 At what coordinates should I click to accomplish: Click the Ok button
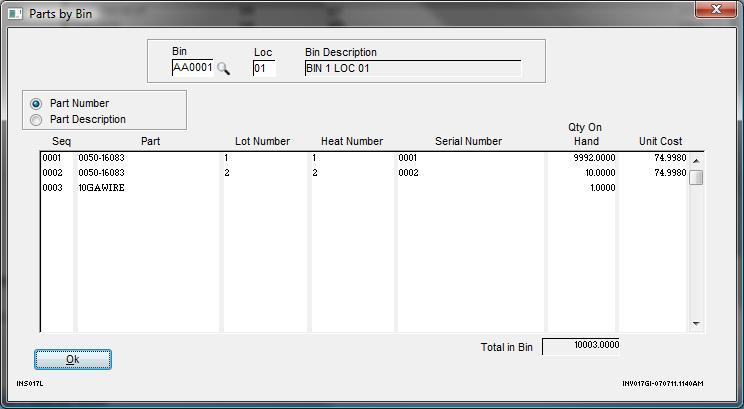(x=73, y=359)
